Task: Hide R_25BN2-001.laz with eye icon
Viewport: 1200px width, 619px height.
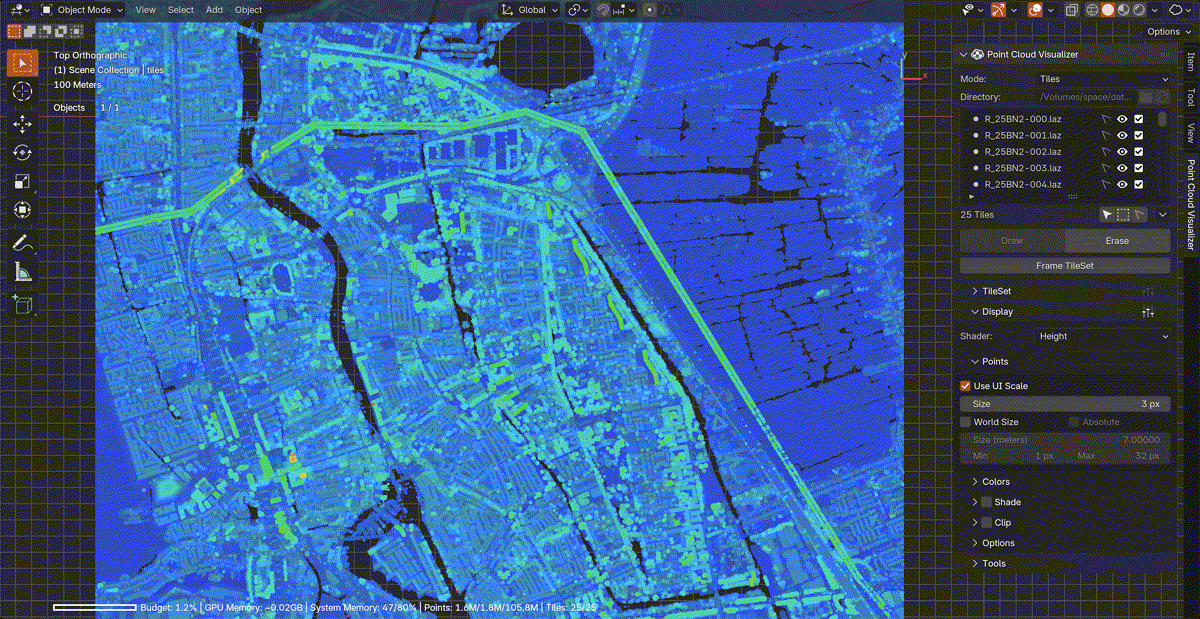Action: [1122, 135]
